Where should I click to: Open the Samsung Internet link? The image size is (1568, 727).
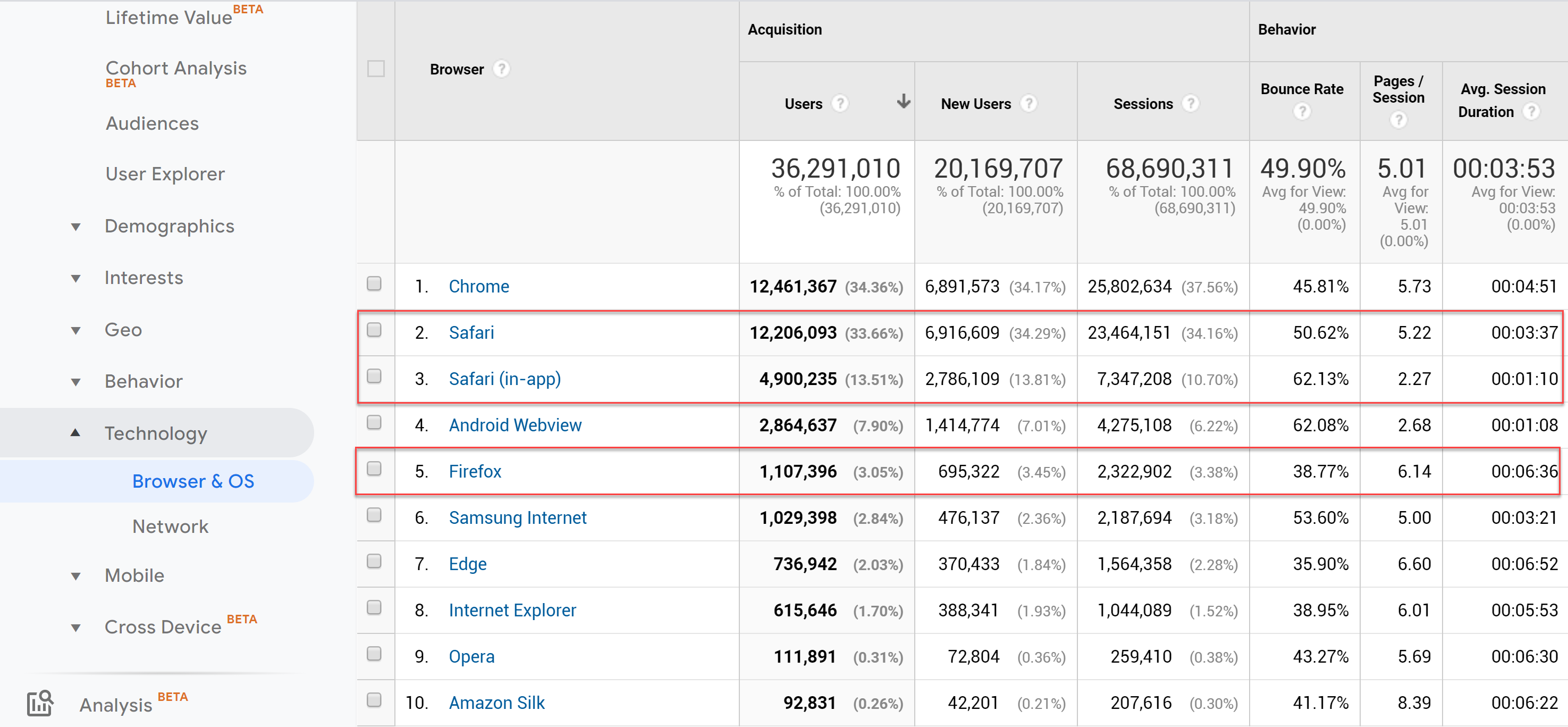click(517, 517)
